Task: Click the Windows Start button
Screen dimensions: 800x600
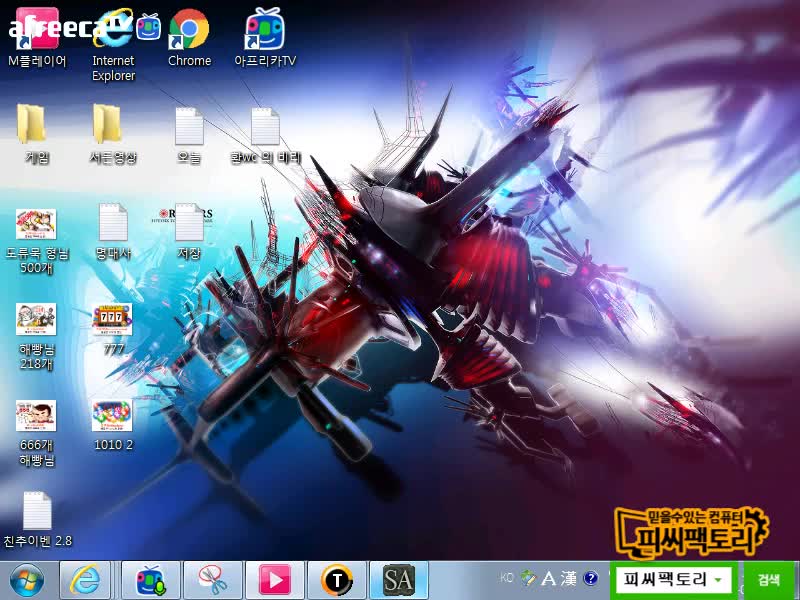Action: [27, 579]
